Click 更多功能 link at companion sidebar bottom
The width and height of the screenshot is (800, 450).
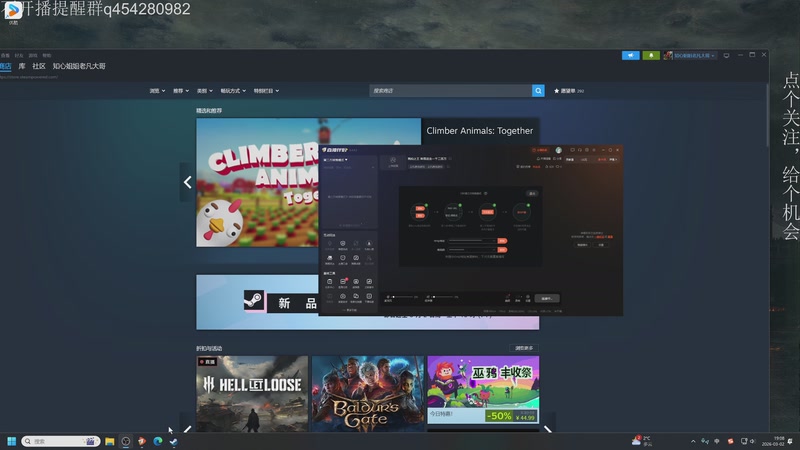tap(350, 310)
